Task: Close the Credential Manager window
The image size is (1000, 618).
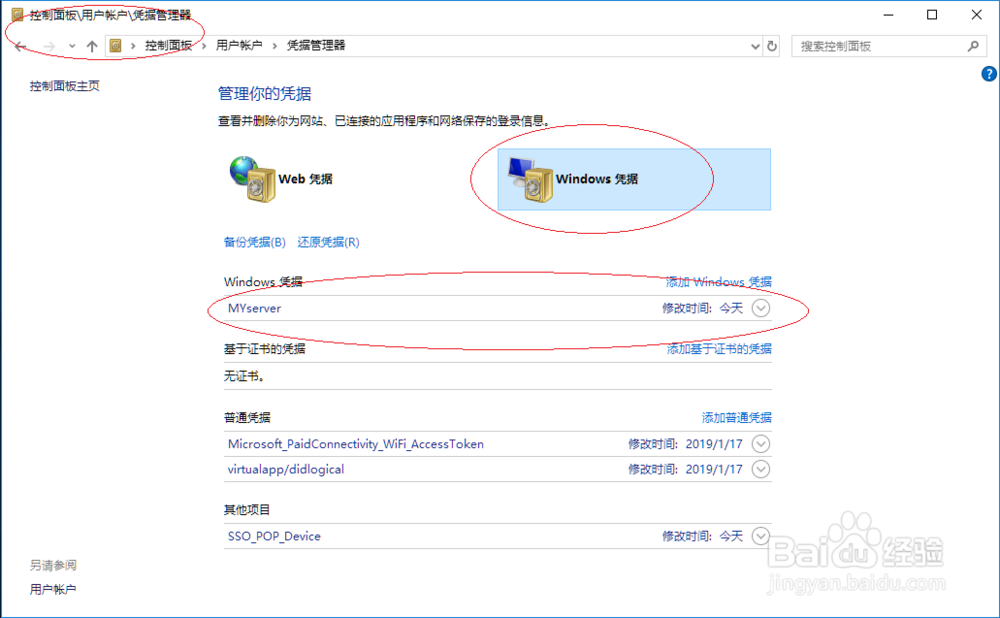Action: coord(976,15)
